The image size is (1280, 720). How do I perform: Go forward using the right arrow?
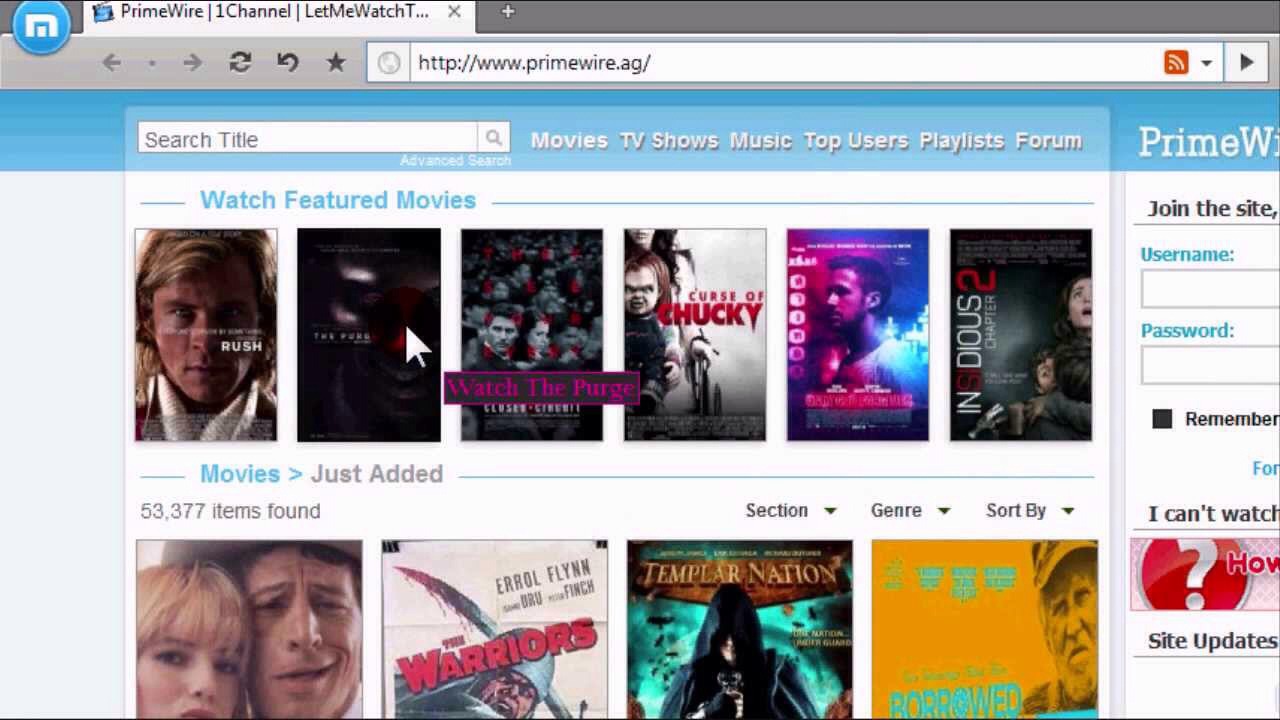tap(192, 63)
